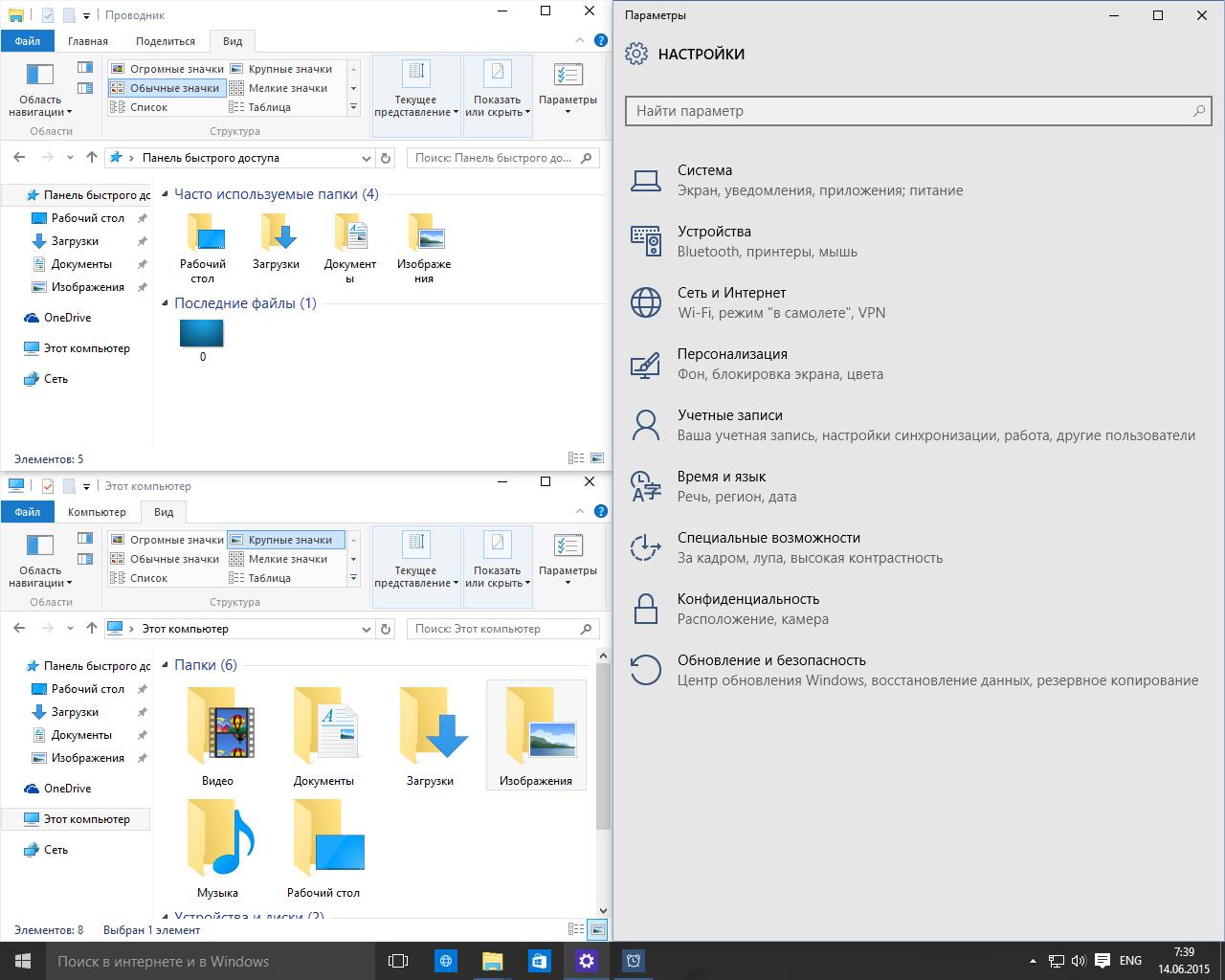This screenshot has width=1225, height=980.
Task: Open Учетные записи person icon
Action: 646,425
